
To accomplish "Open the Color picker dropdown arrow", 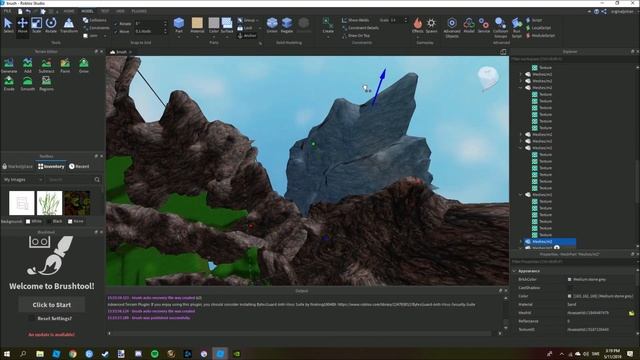I will click(213, 37).
